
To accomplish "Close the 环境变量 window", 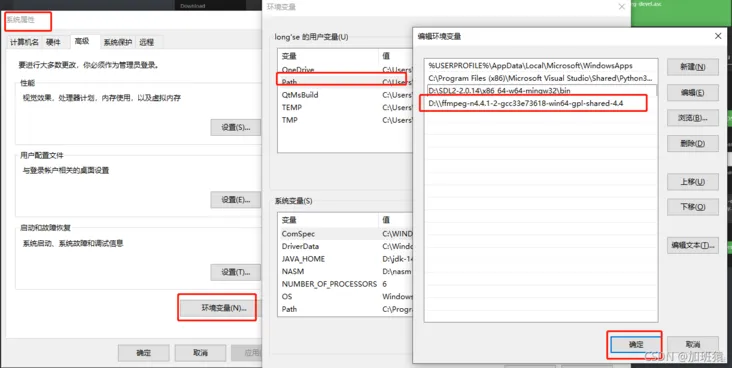I will point(621,7).
